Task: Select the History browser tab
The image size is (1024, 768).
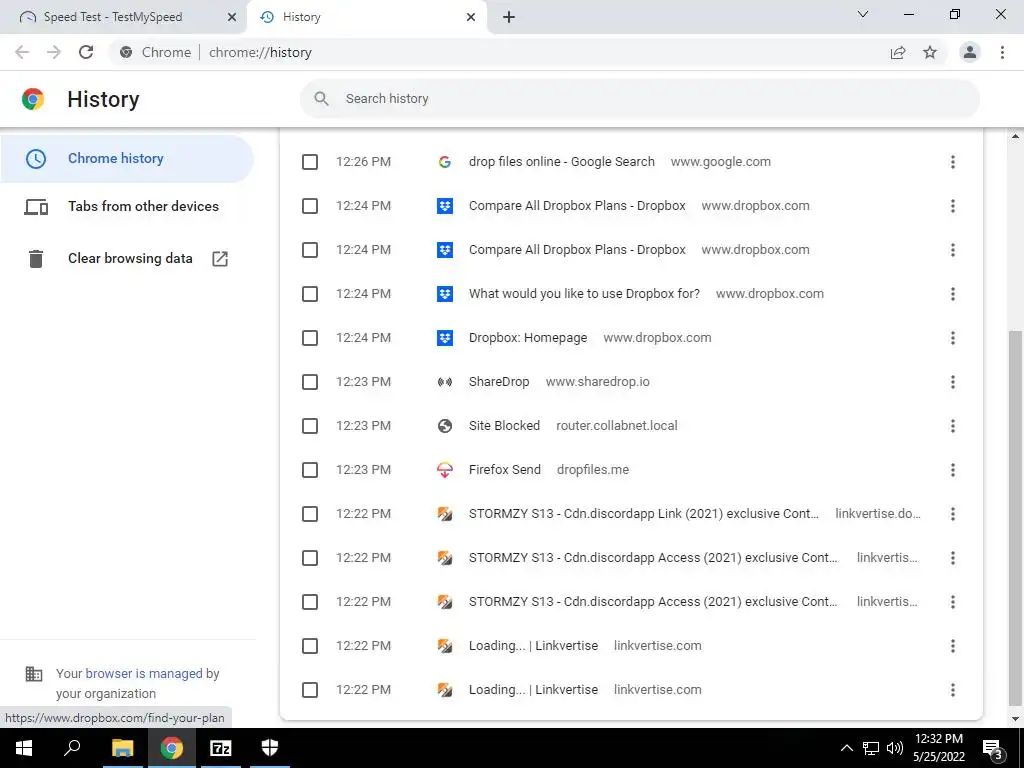Action: [366, 17]
